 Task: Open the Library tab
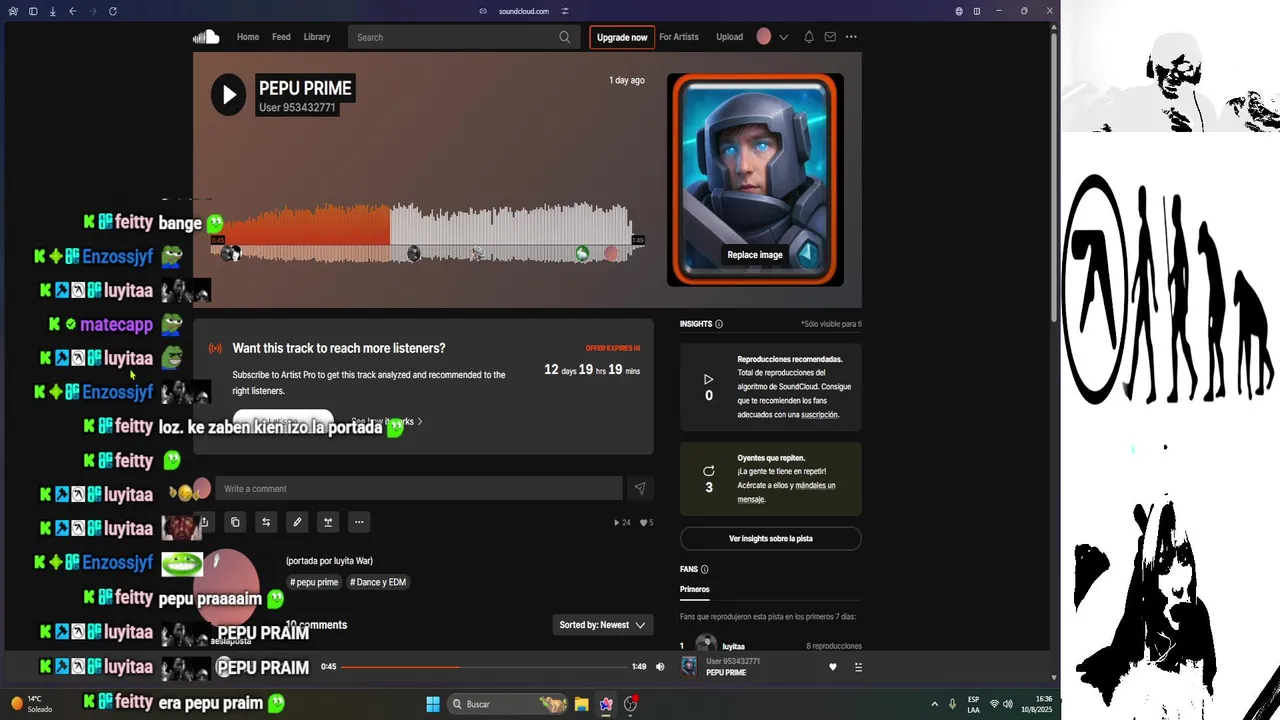tap(317, 37)
